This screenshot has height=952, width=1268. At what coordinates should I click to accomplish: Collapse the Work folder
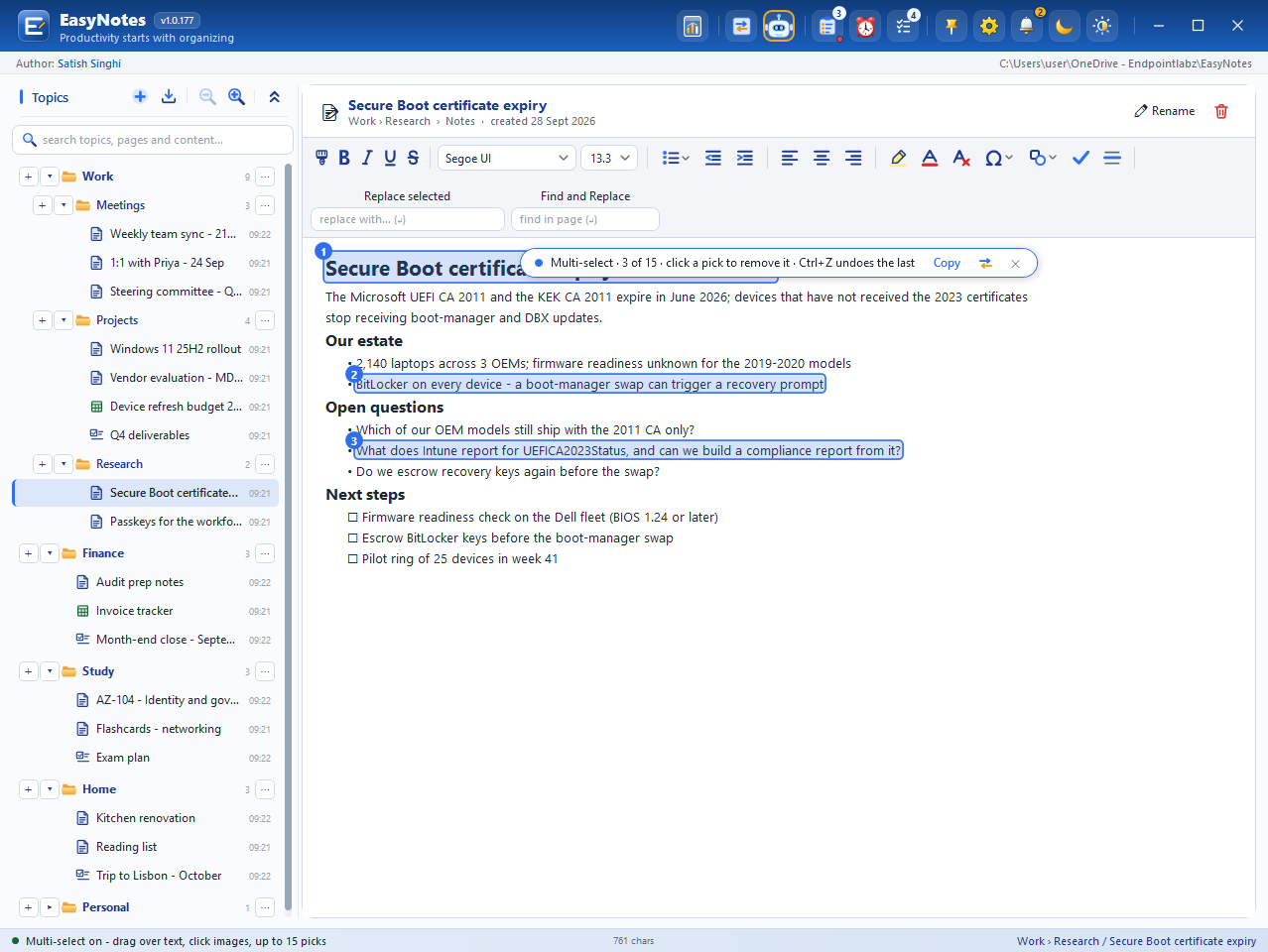50,177
